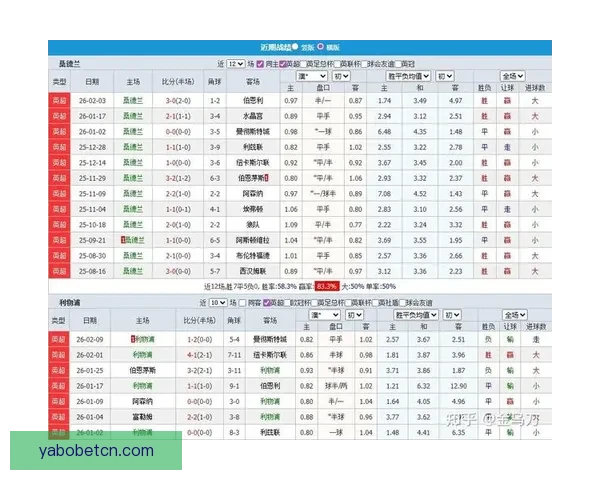Open the 10-match count dropdown in 利物浦 section
This screenshot has height=480, width=600.
pyautogui.click(x=217, y=301)
